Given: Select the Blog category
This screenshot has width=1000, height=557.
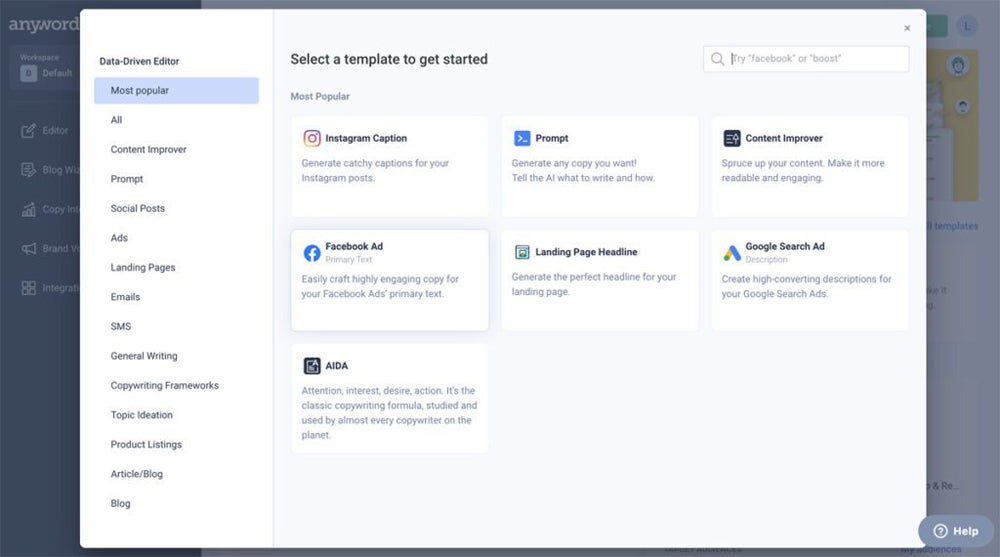Looking at the screenshot, I should [121, 503].
